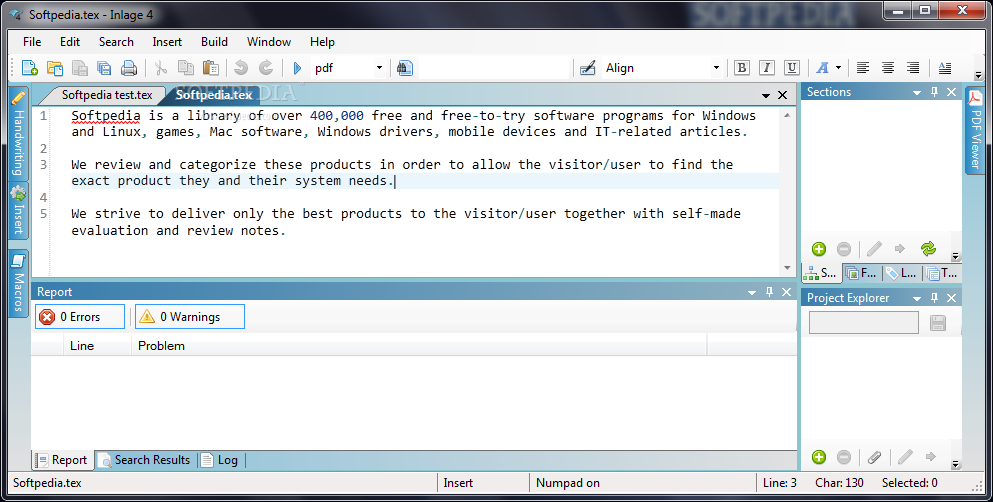Screen dimensions: 993x502
Task: Toggle bold formatting
Action: coord(742,68)
